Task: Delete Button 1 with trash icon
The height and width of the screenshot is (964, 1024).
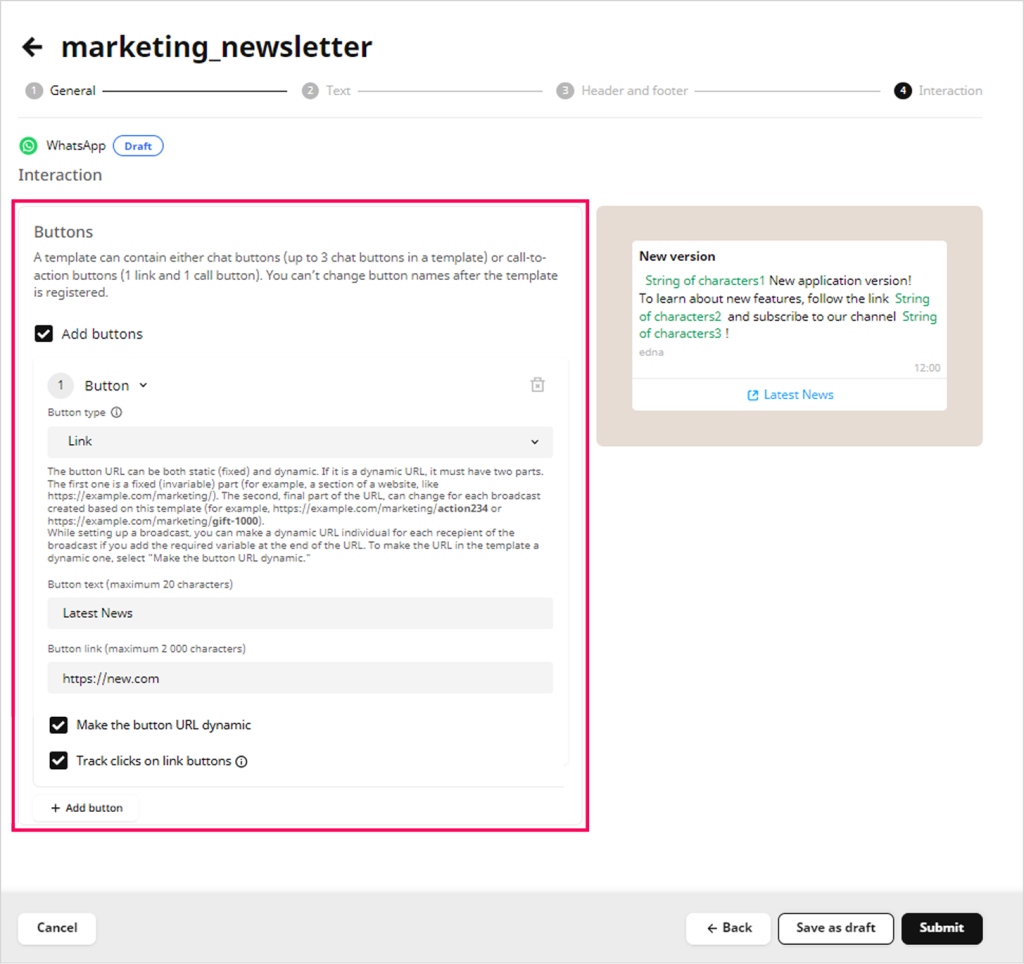Action: [537, 385]
